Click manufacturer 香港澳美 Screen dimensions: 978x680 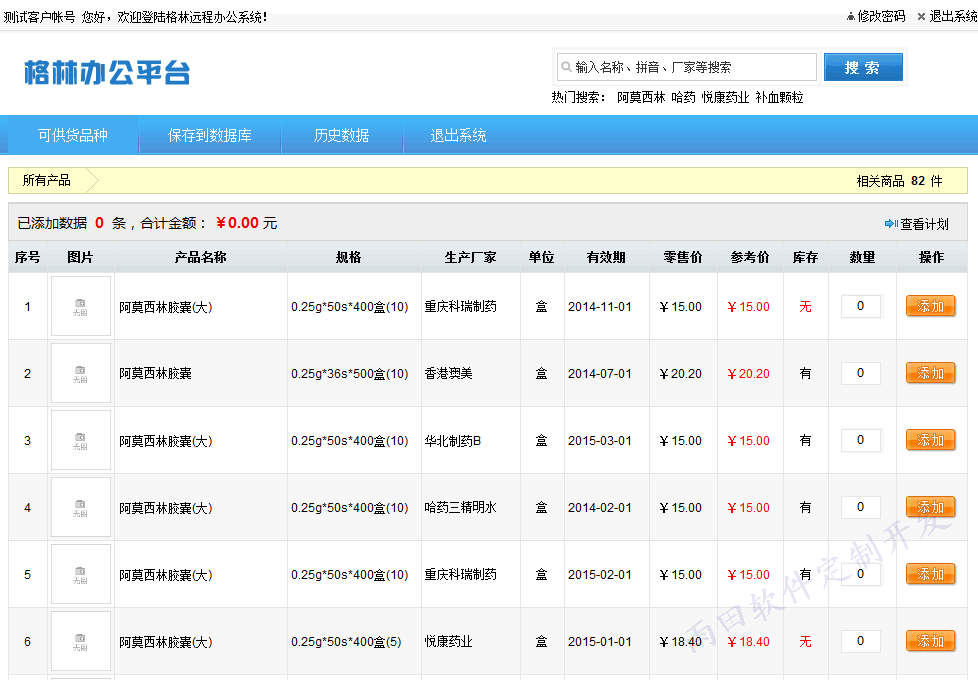448,374
